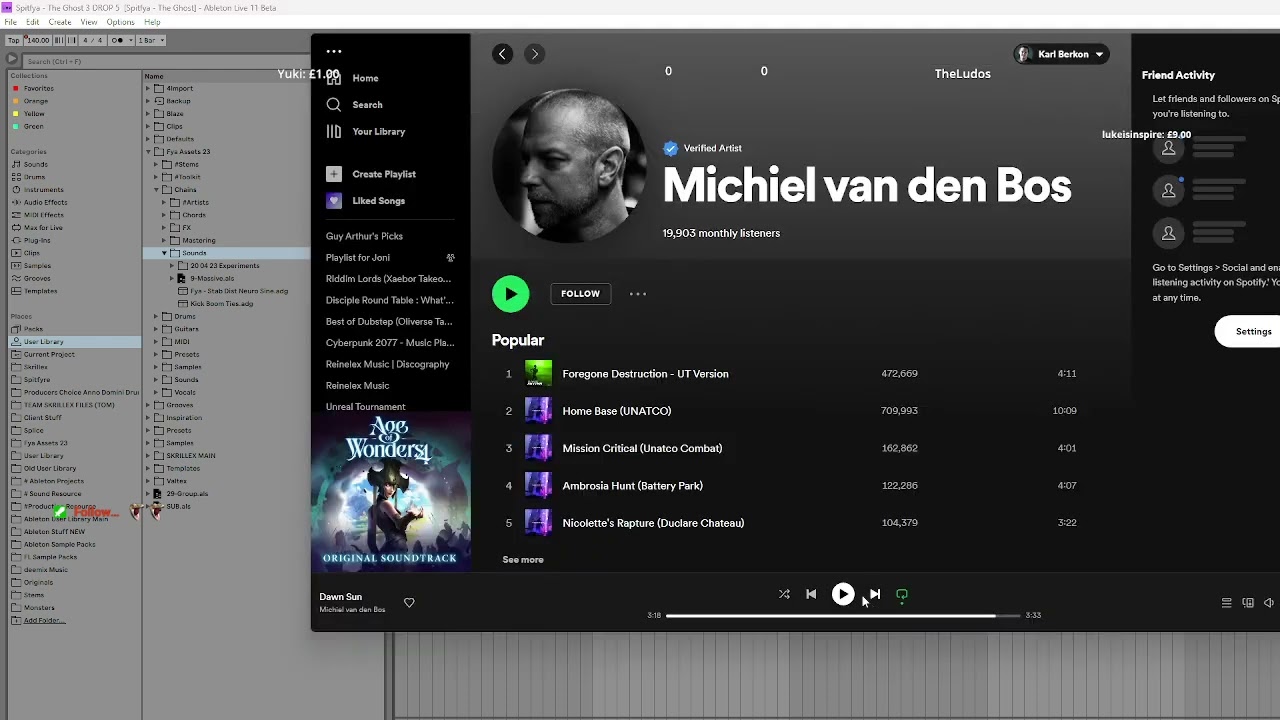Skip to next track
The height and width of the screenshot is (720, 1280).
tap(875, 594)
